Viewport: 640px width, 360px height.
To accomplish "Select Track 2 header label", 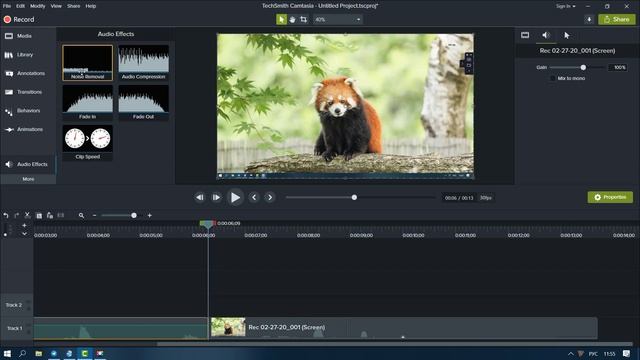I will [x=14, y=305].
